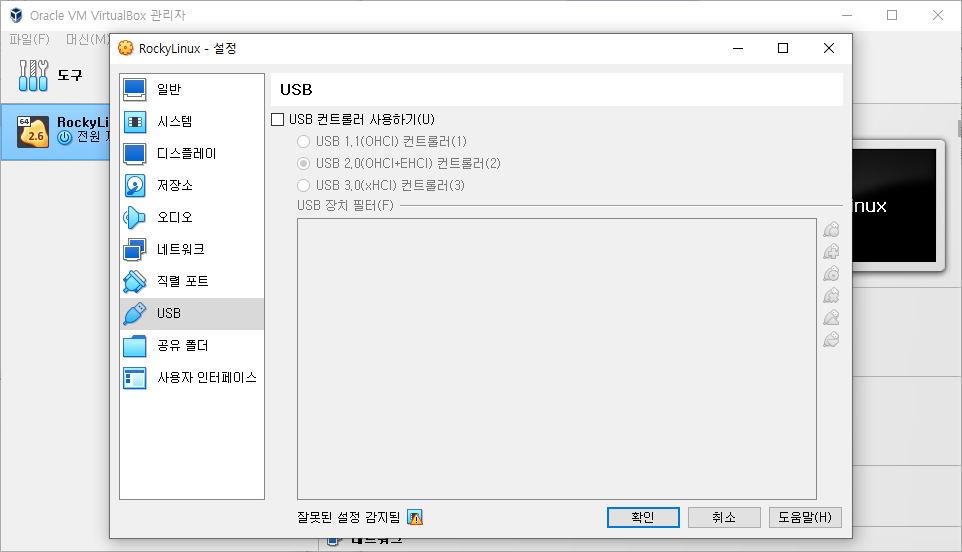The height and width of the screenshot is (552, 962).
Task: Enable the USB 컨트롤러 사용하기 checkbox
Action: coord(277,120)
